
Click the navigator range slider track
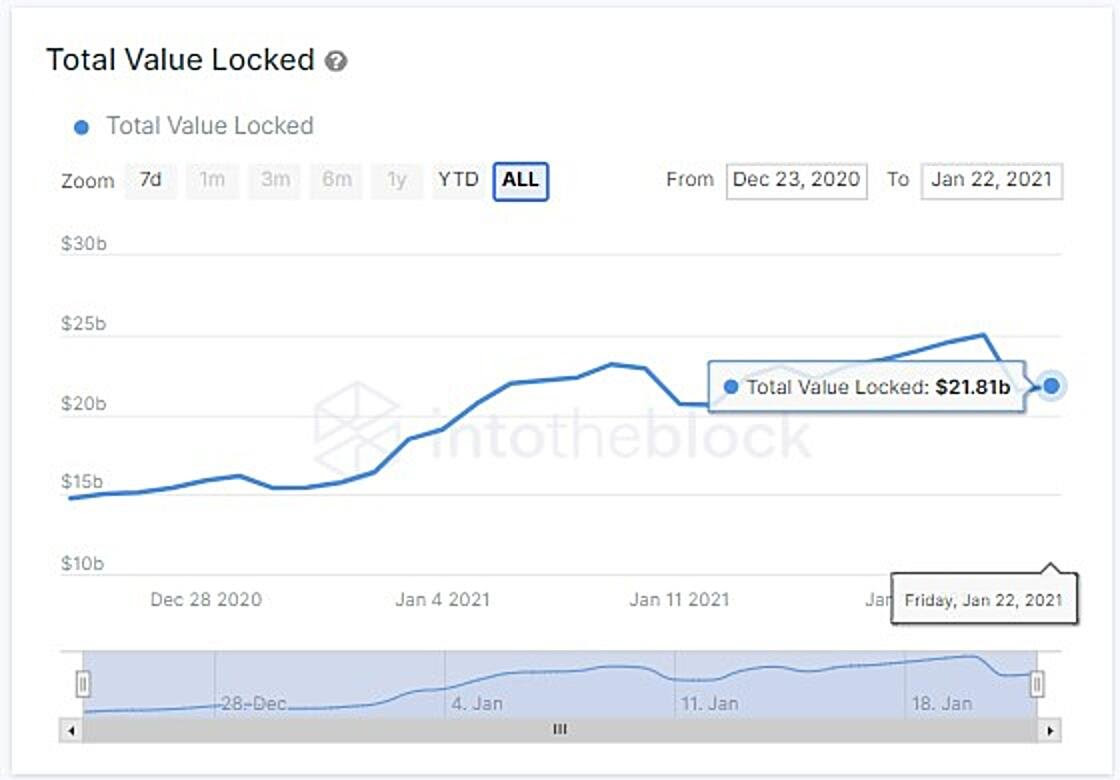(x=560, y=683)
